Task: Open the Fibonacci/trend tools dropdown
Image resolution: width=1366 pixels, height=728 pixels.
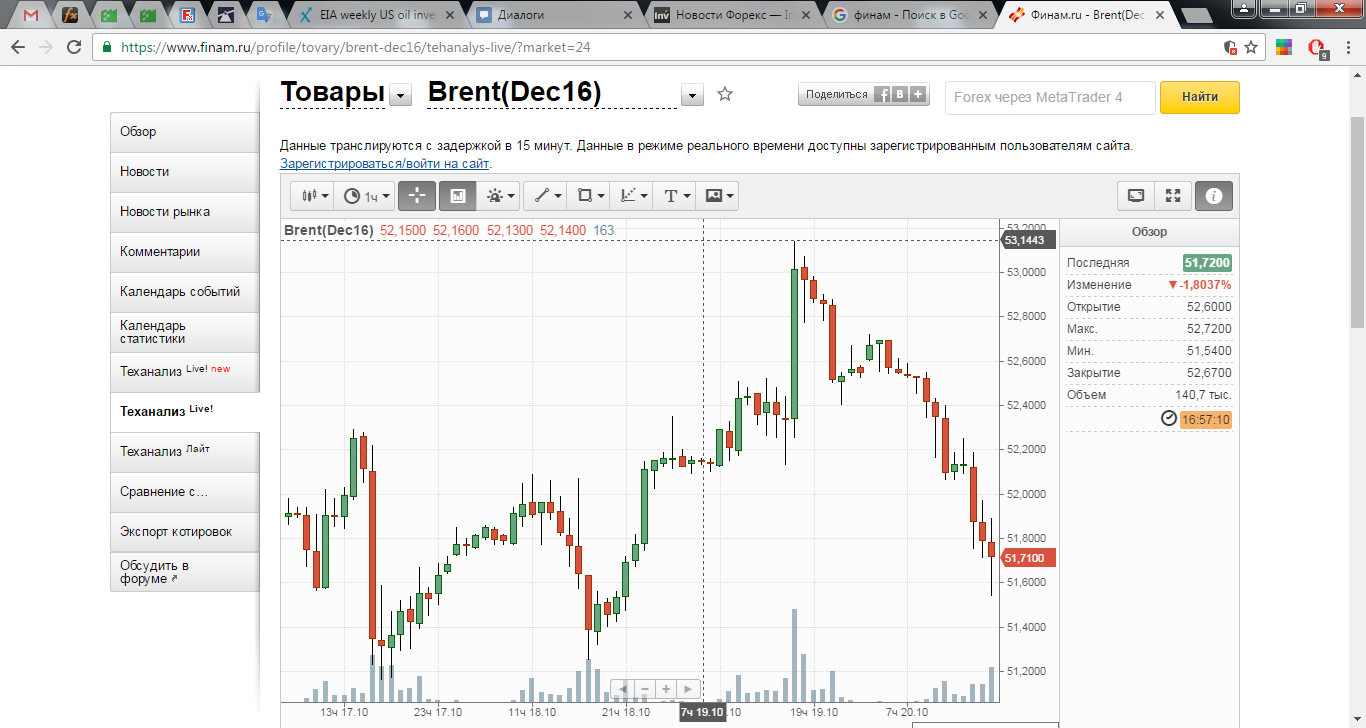Action: point(632,196)
